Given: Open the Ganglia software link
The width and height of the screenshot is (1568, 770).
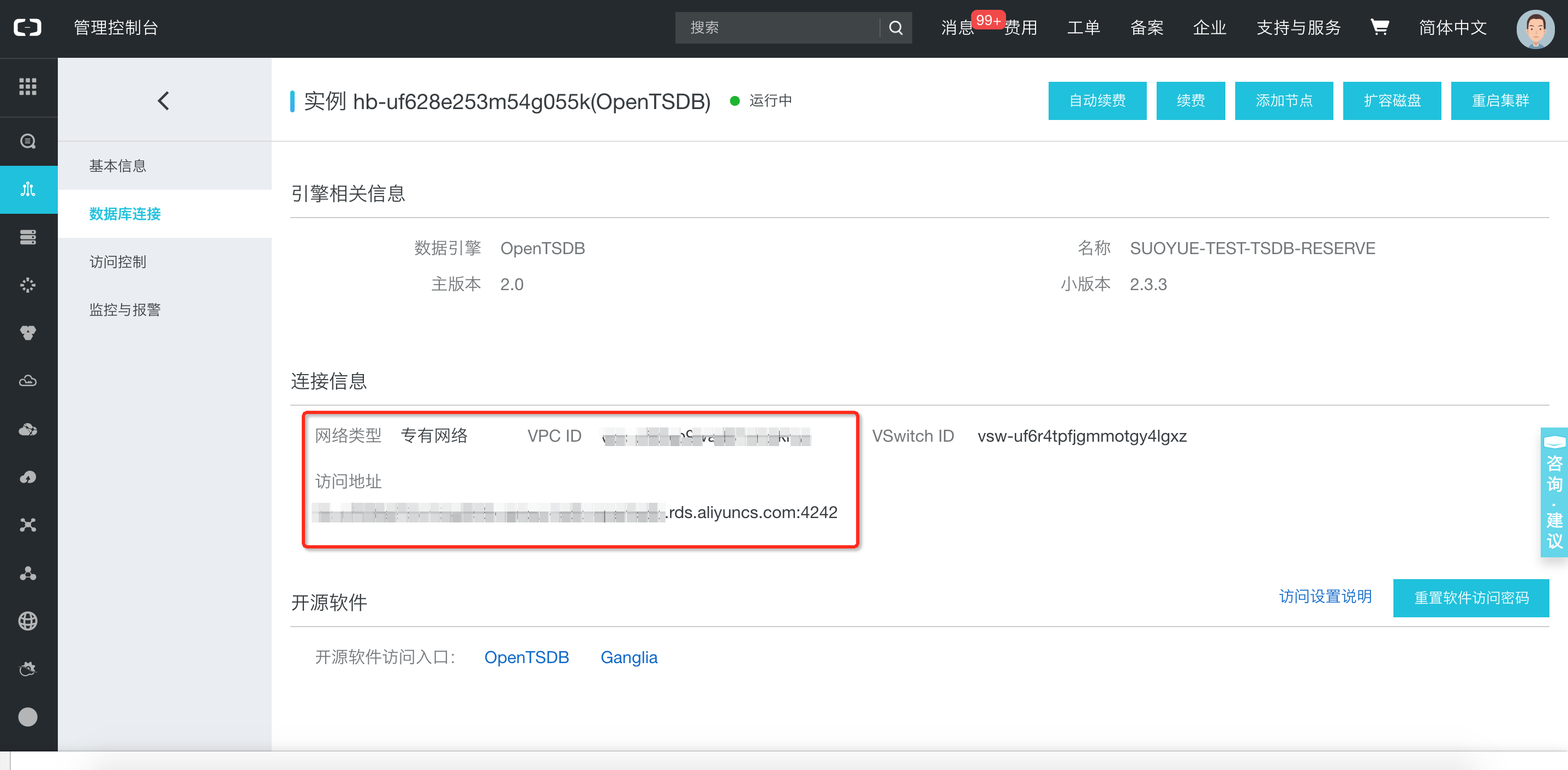Looking at the screenshot, I should (x=629, y=658).
